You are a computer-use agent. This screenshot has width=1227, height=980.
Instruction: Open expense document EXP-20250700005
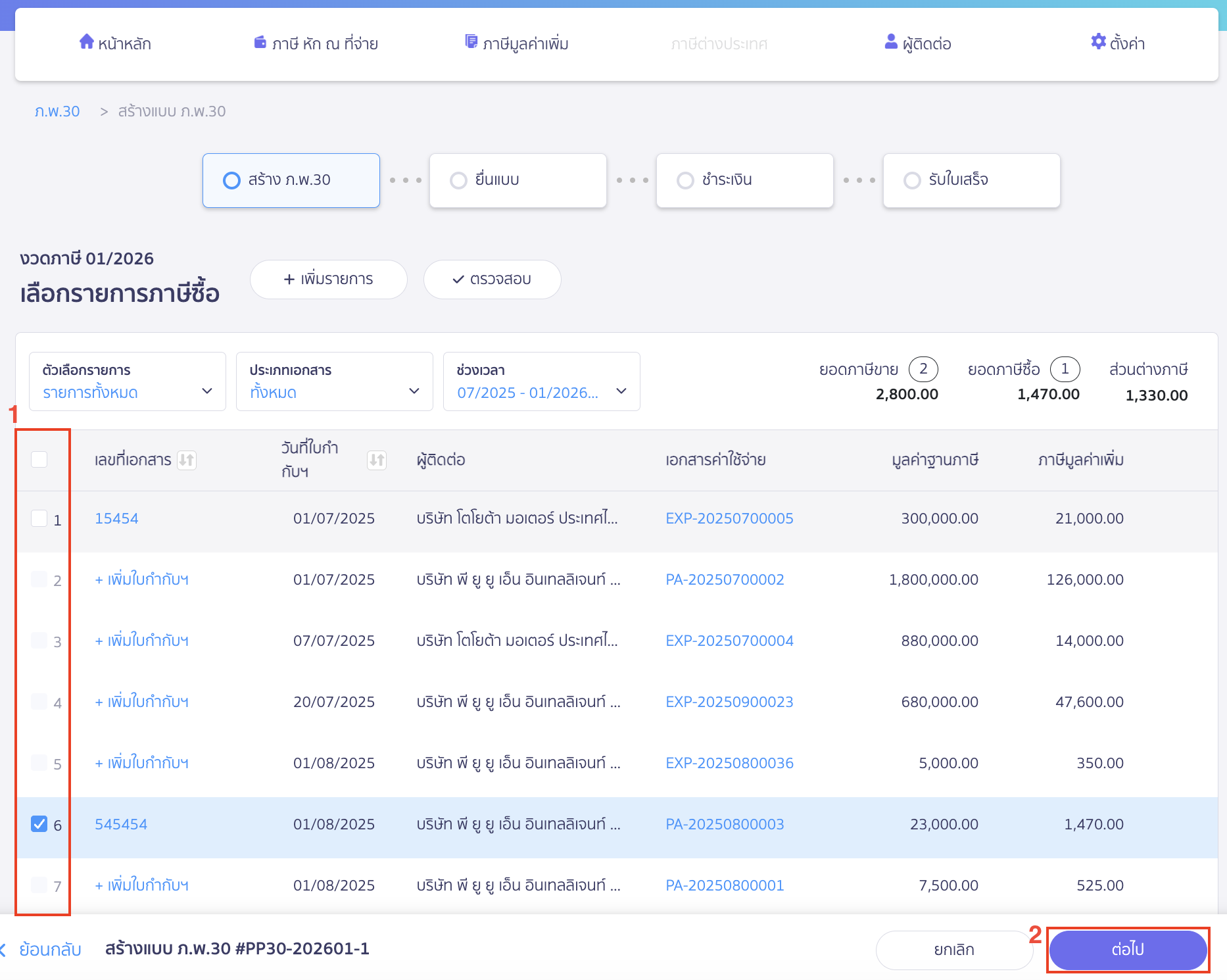729,518
